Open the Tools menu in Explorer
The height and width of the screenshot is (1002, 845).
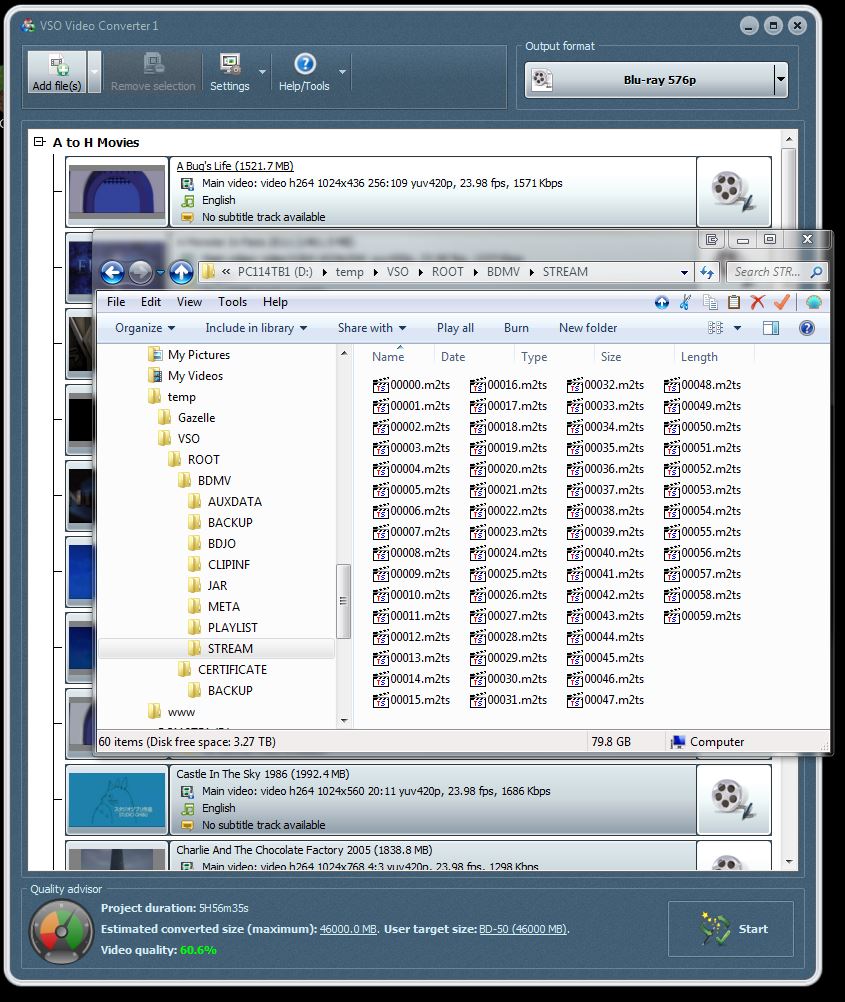click(232, 302)
